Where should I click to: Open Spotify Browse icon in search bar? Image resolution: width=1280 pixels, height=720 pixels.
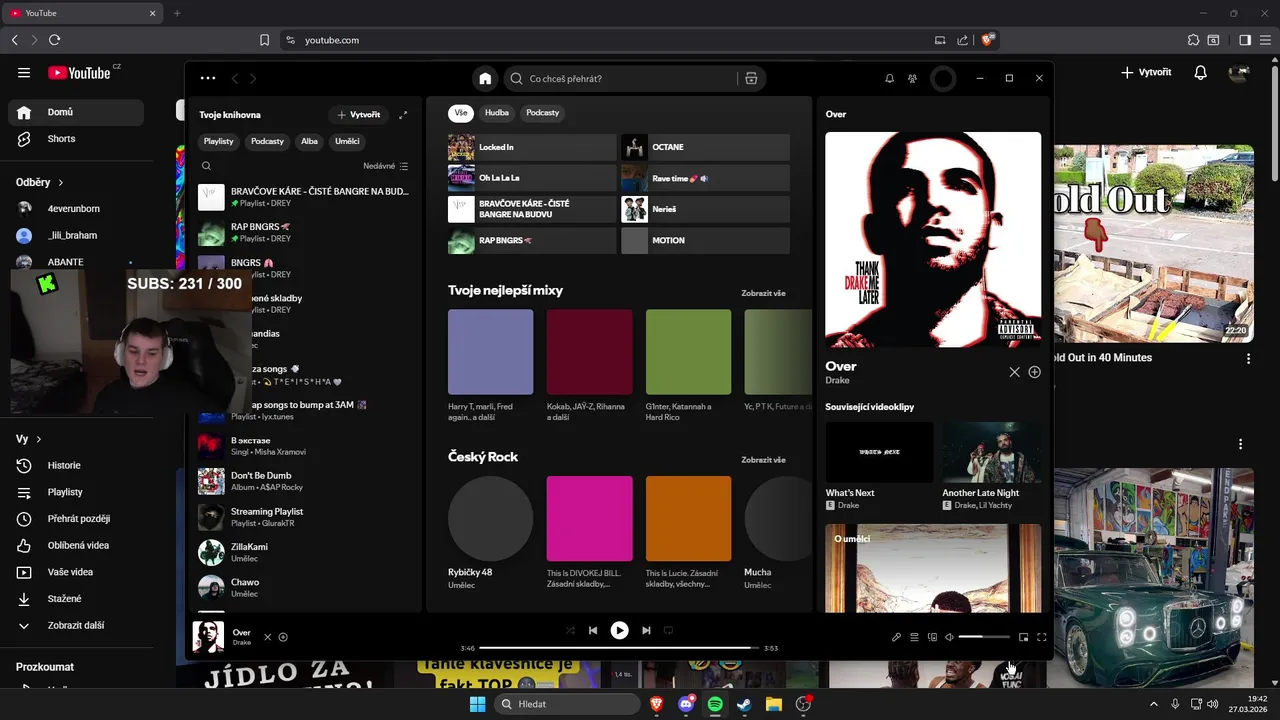click(x=751, y=78)
